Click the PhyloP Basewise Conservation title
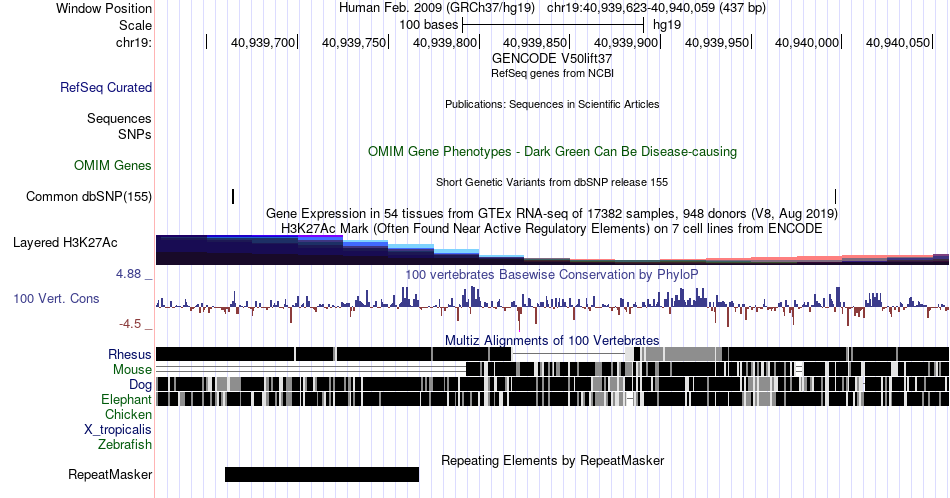The image size is (950, 498). pos(552,274)
